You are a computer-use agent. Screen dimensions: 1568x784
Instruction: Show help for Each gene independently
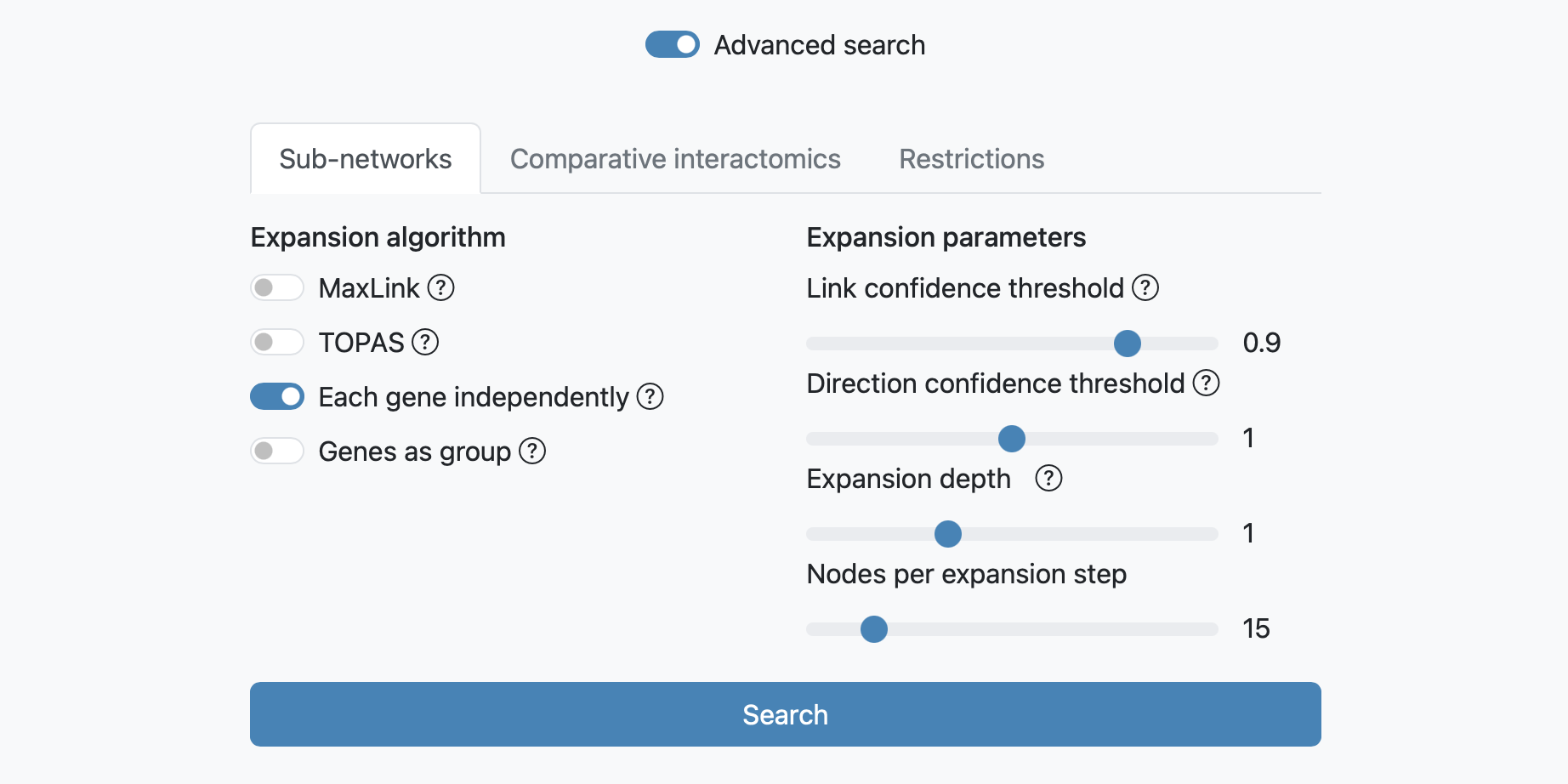click(650, 397)
